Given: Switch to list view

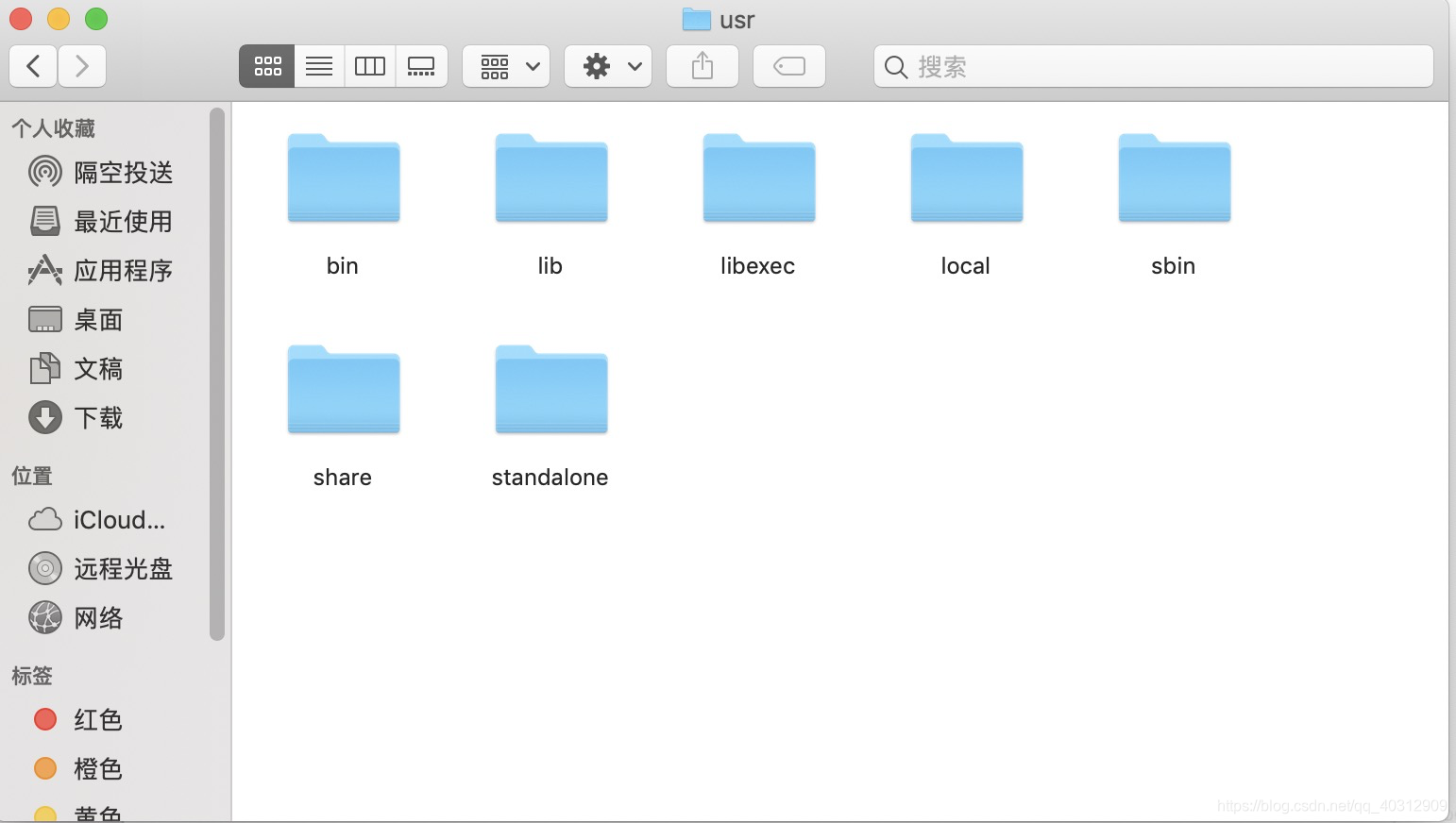Looking at the screenshot, I should pos(319,66).
